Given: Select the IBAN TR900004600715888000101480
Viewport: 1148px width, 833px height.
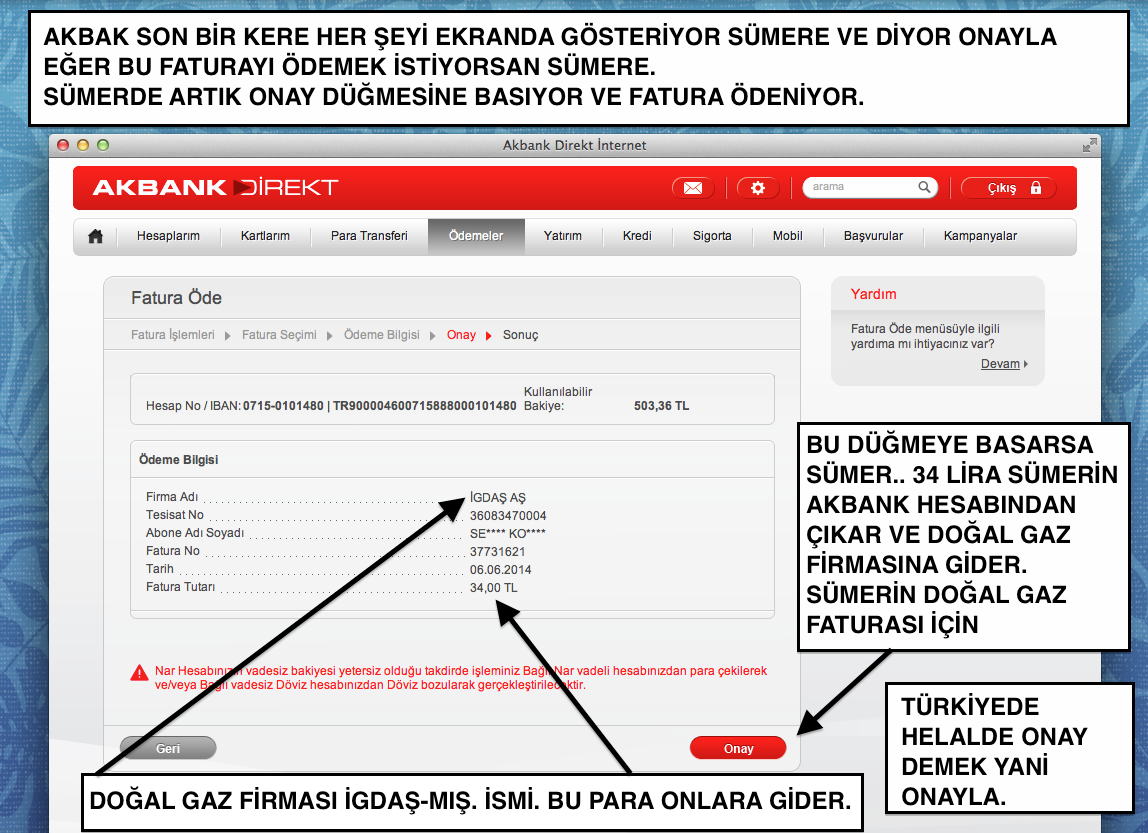Looking at the screenshot, I should pos(425,406).
